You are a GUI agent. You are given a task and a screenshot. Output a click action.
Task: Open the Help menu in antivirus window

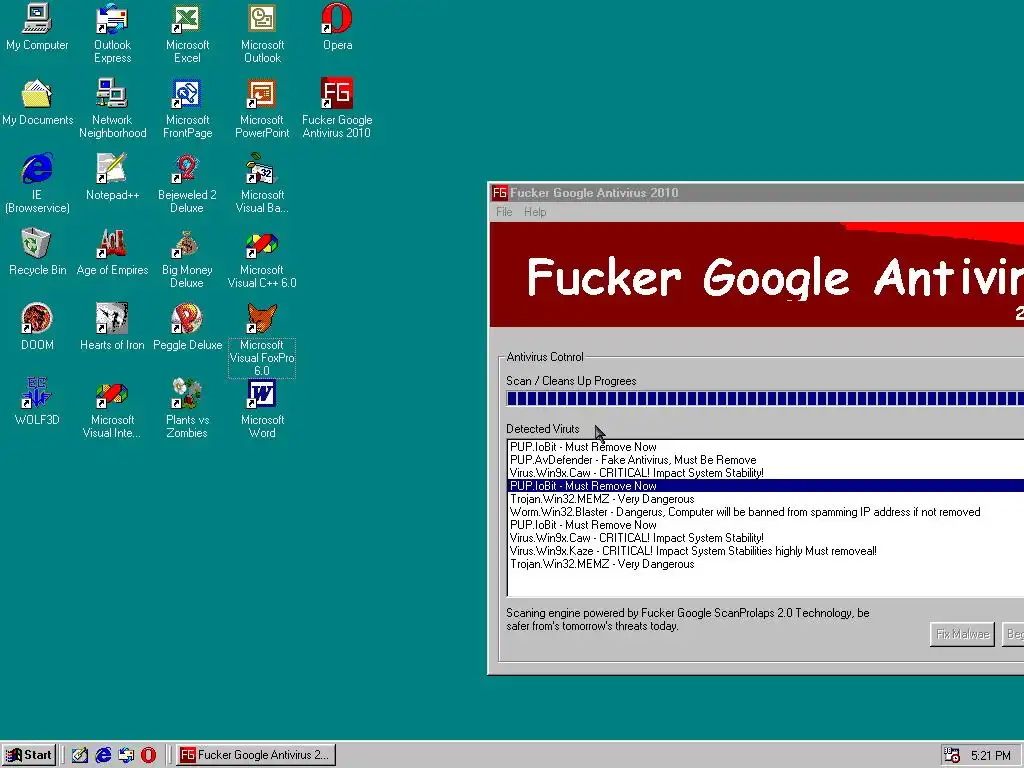click(535, 212)
